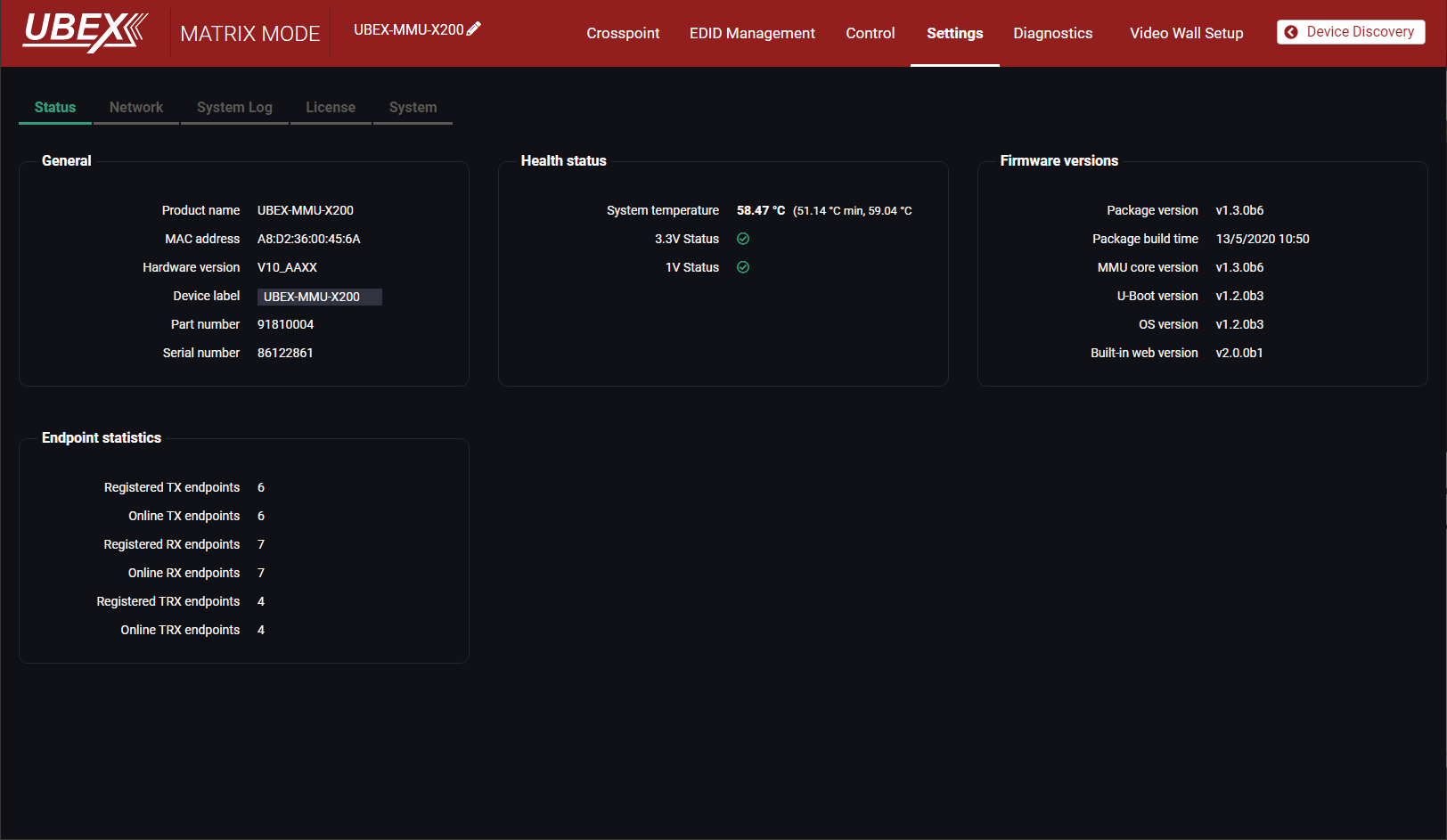Open the Diagnostics page
The width and height of the screenshot is (1447, 840).
tap(1053, 33)
